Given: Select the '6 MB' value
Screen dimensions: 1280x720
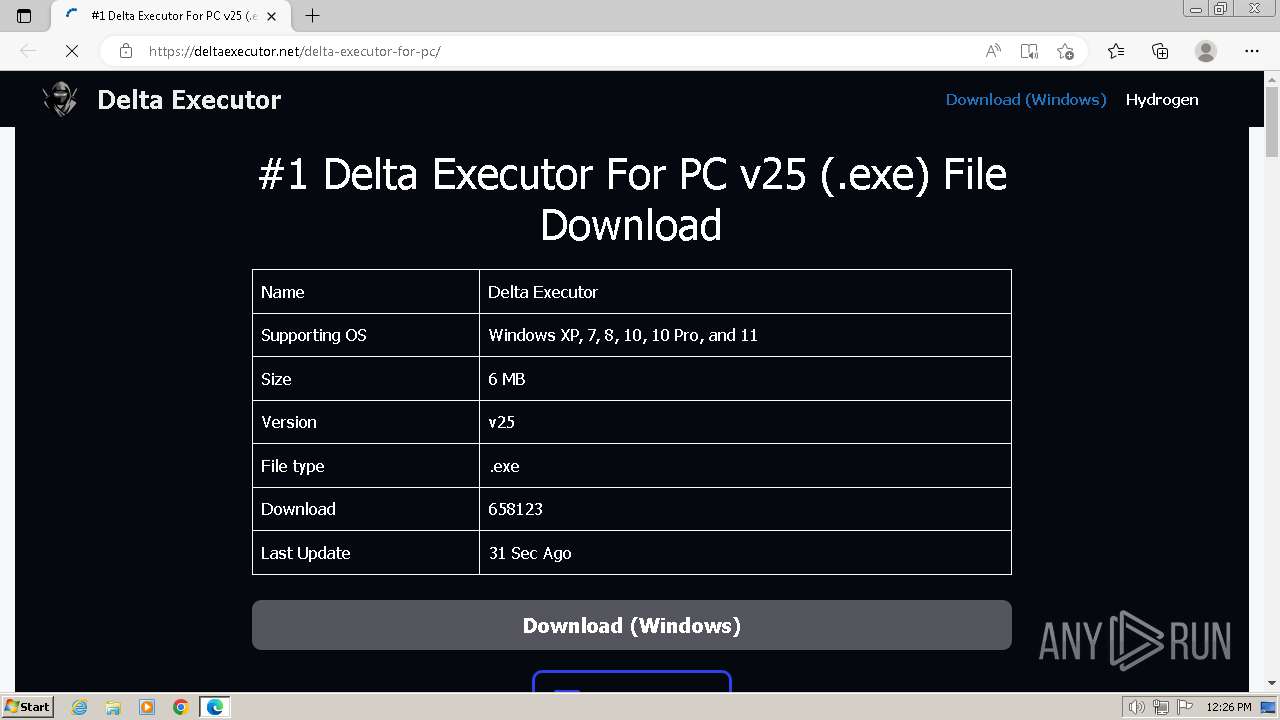Looking at the screenshot, I should tap(506, 379).
